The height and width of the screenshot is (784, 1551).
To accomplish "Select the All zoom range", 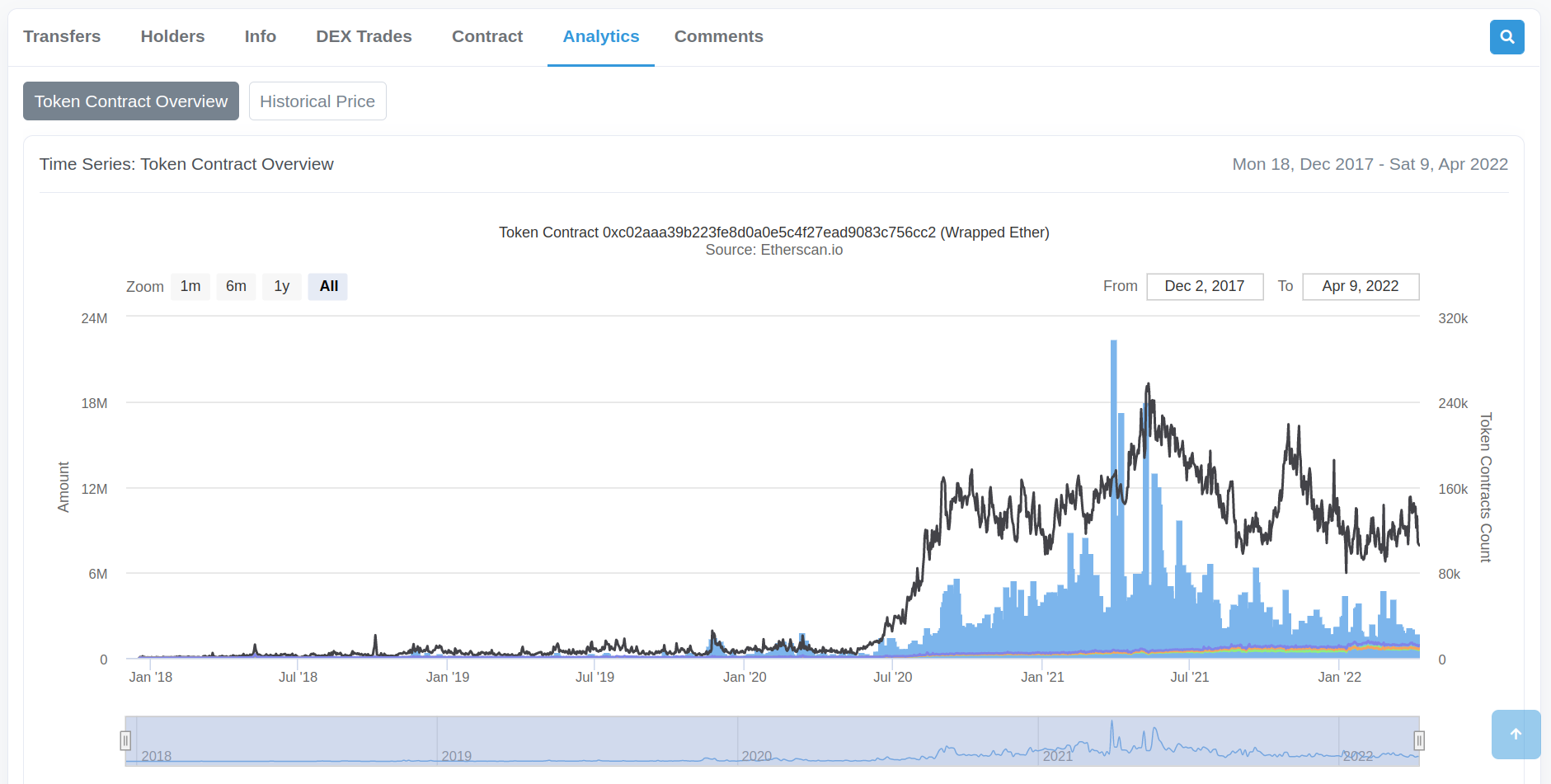I will pos(328,286).
